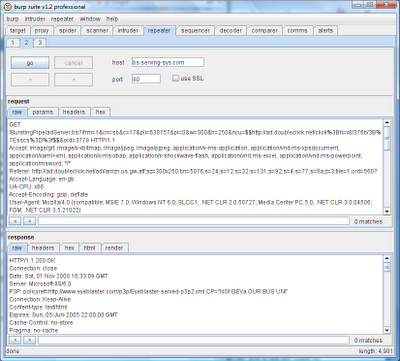Select repeater request tab 3
This screenshot has width=400, height=361.
(x=40, y=43)
